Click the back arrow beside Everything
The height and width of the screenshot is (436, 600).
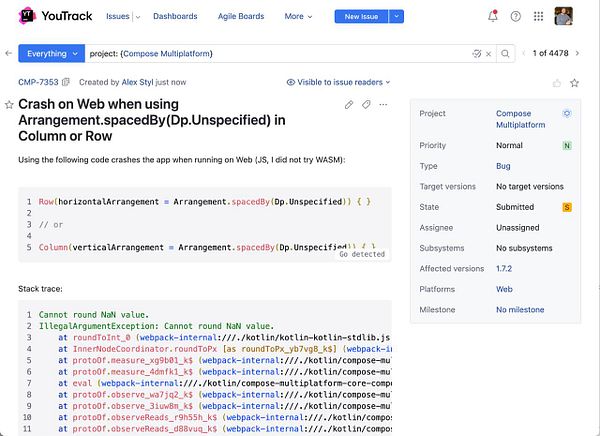tap(9, 53)
